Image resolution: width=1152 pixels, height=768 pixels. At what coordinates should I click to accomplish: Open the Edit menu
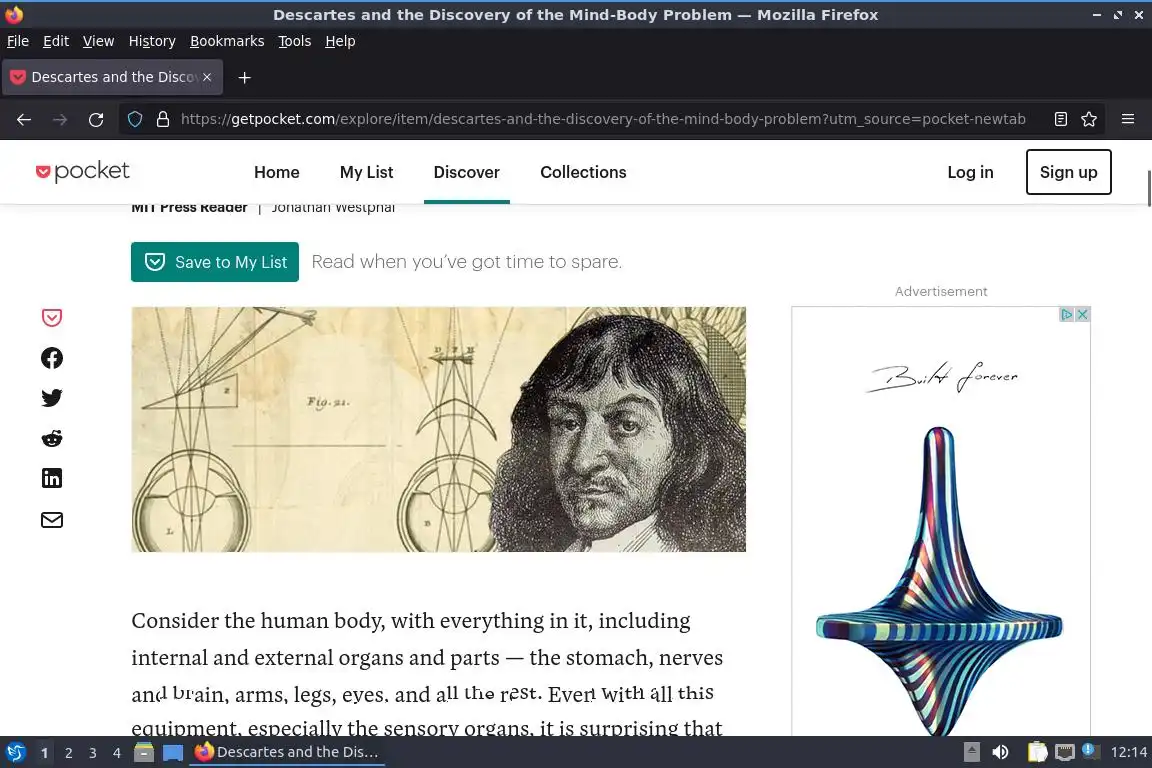point(56,41)
